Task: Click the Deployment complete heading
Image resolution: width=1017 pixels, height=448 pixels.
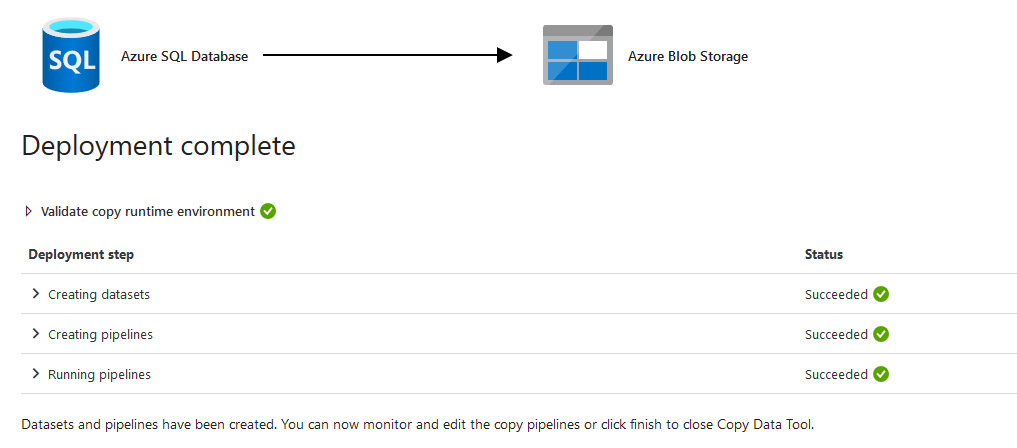Action: pos(158,146)
